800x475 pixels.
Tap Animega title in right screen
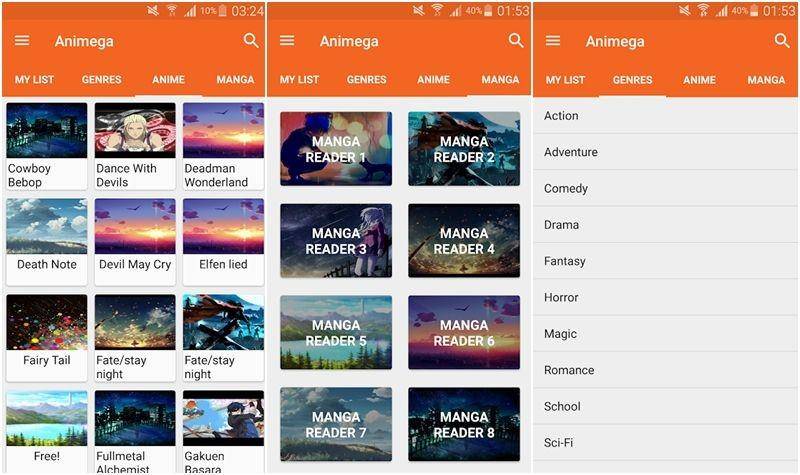click(615, 41)
